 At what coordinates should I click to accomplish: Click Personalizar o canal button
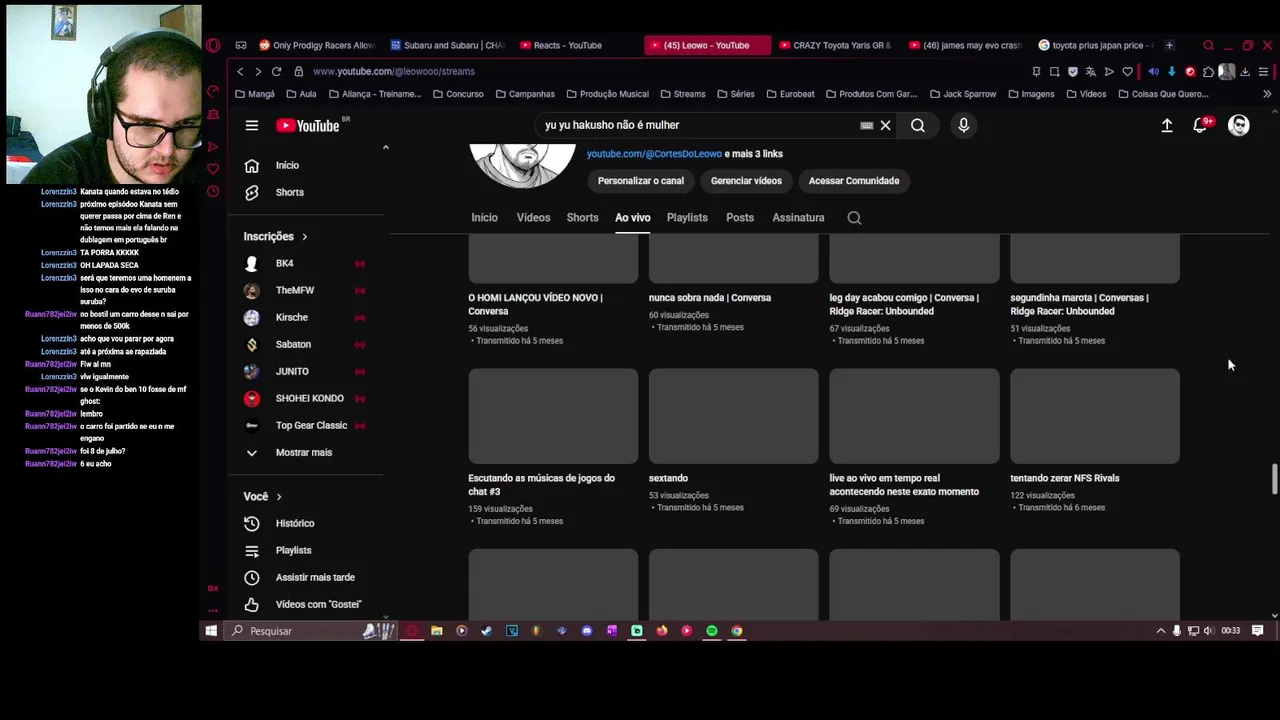(640, 181)
